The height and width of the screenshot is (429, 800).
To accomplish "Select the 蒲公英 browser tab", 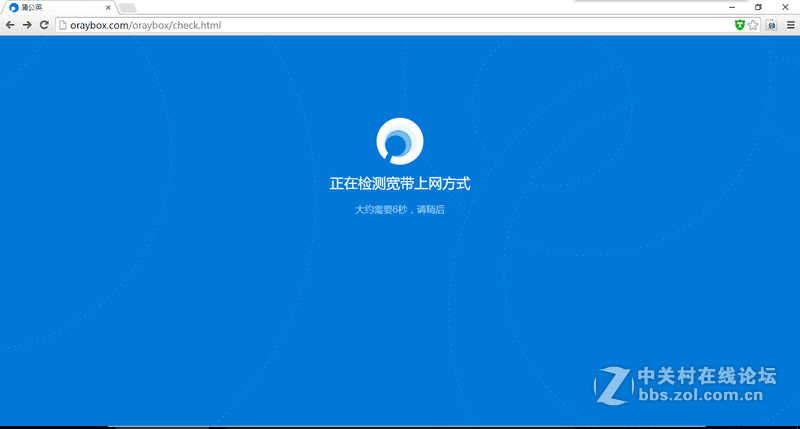I will tap(59, 8).
